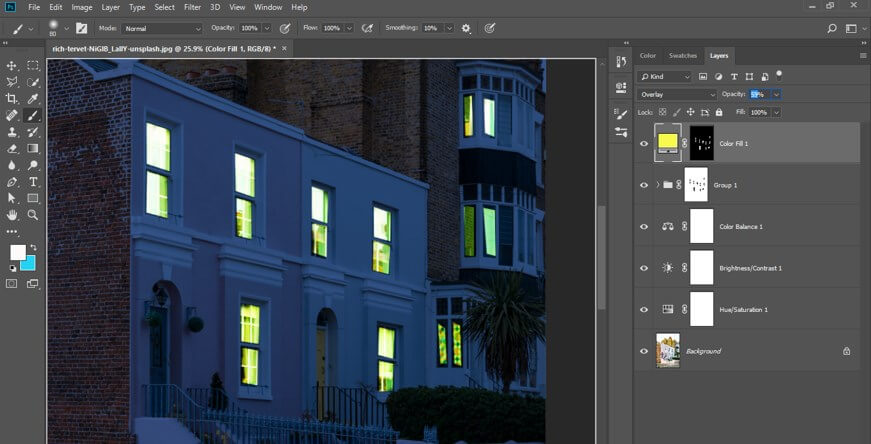Select the Move tool

(x=12, y=66)
